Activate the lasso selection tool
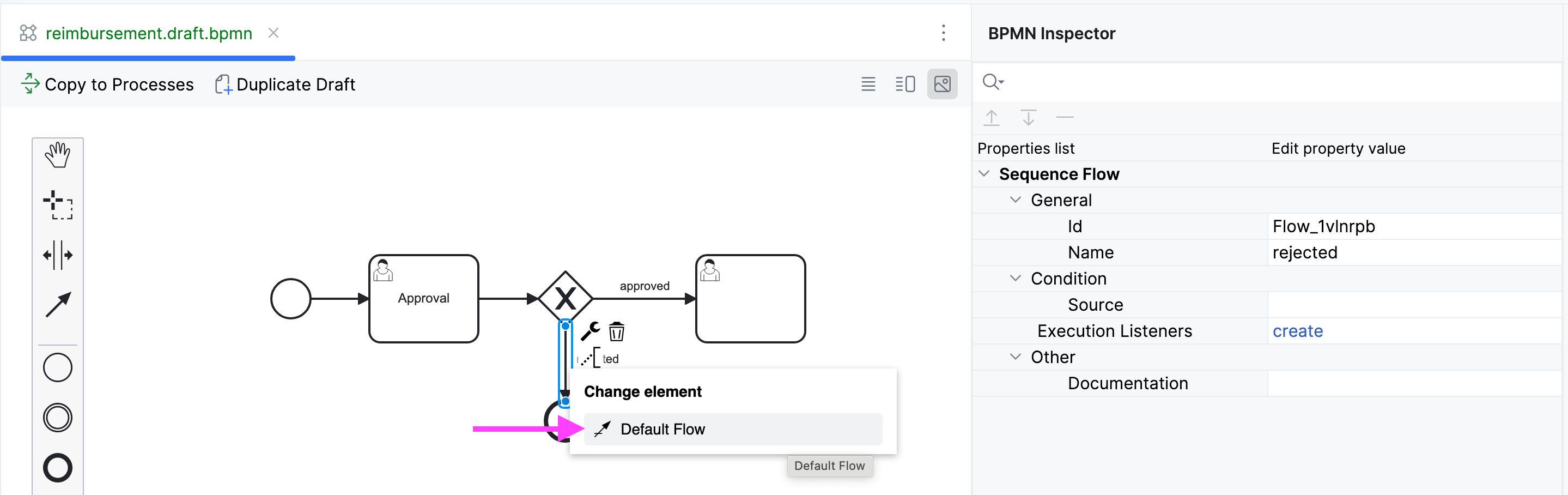 tap(58, 205)
